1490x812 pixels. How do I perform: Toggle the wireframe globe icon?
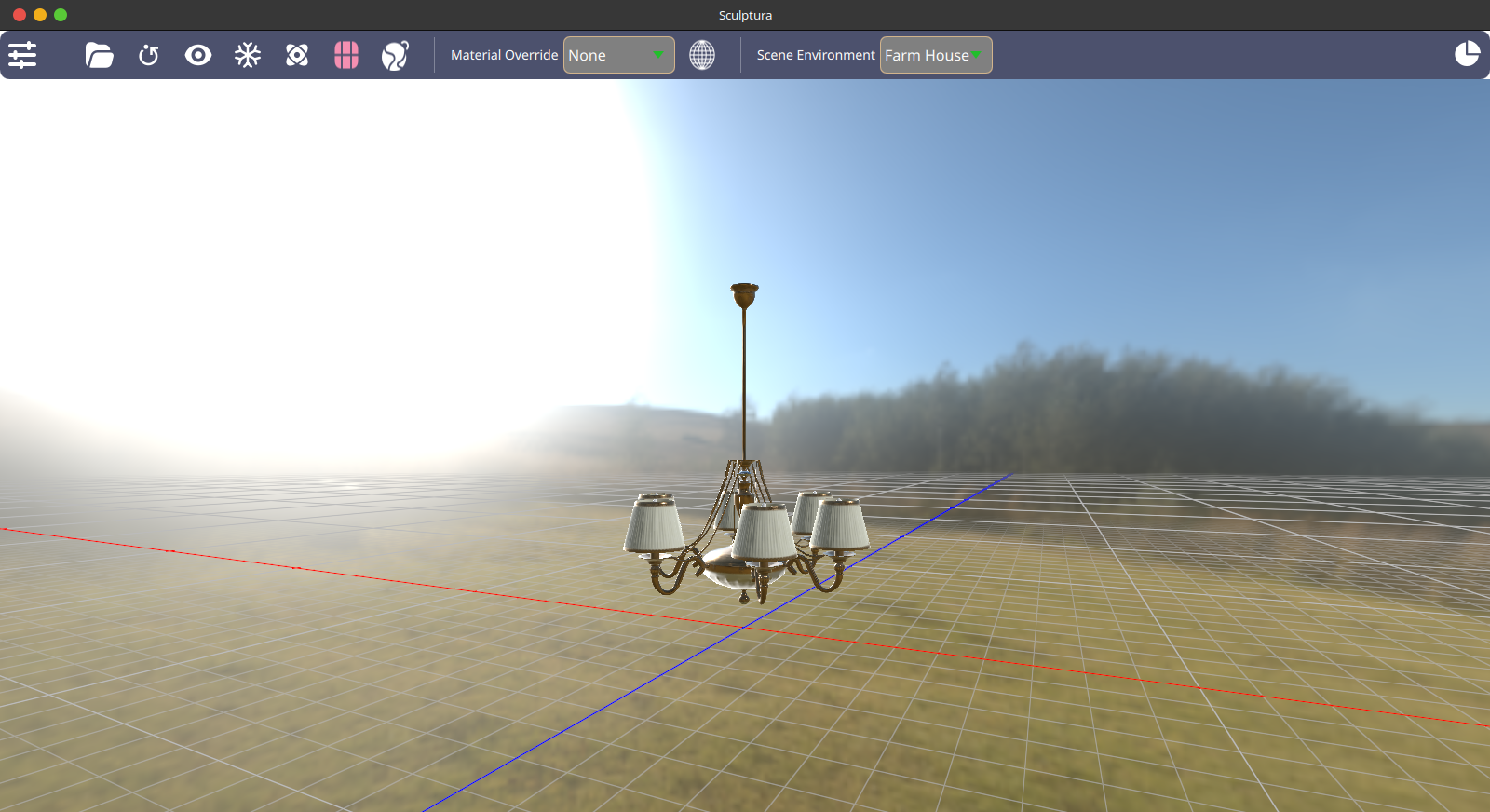[x=702, y=55]
